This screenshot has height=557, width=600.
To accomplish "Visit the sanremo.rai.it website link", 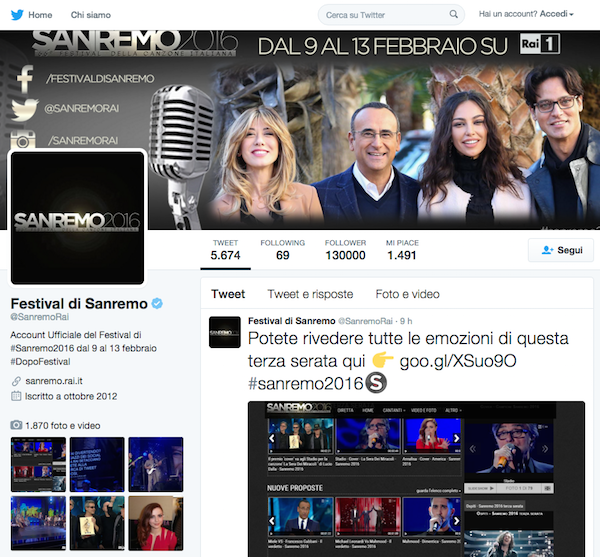I will pyautogui.click(x=54, y=381).
